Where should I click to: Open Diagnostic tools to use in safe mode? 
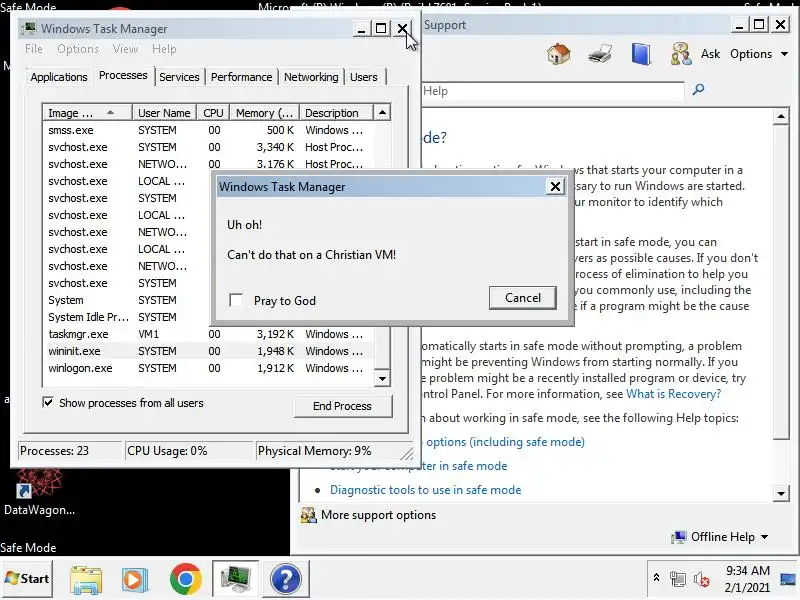[426, 490]
